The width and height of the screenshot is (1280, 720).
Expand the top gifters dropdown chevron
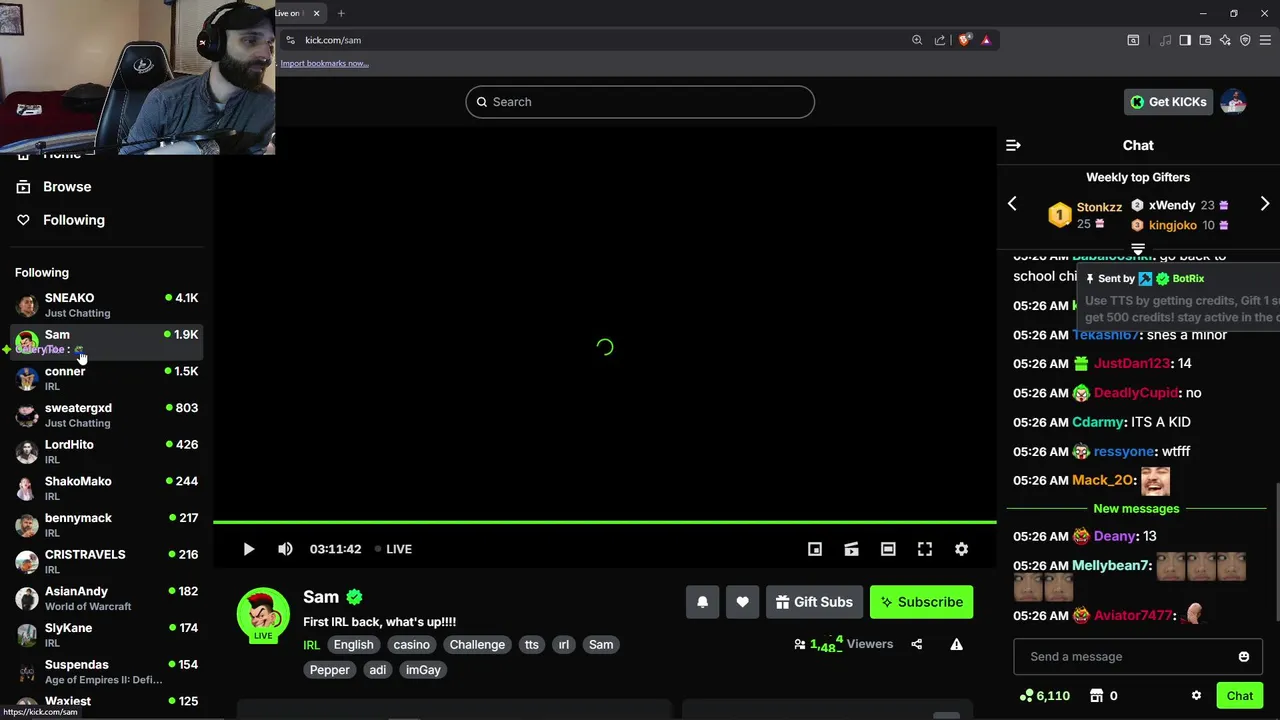(1138, 248)
